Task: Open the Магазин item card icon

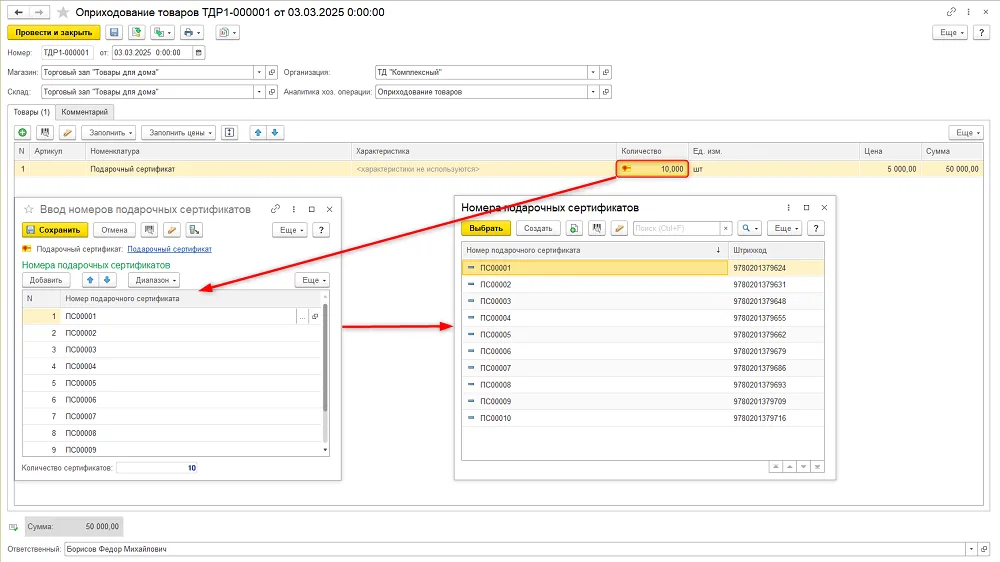Action: (x=272, y=72)
